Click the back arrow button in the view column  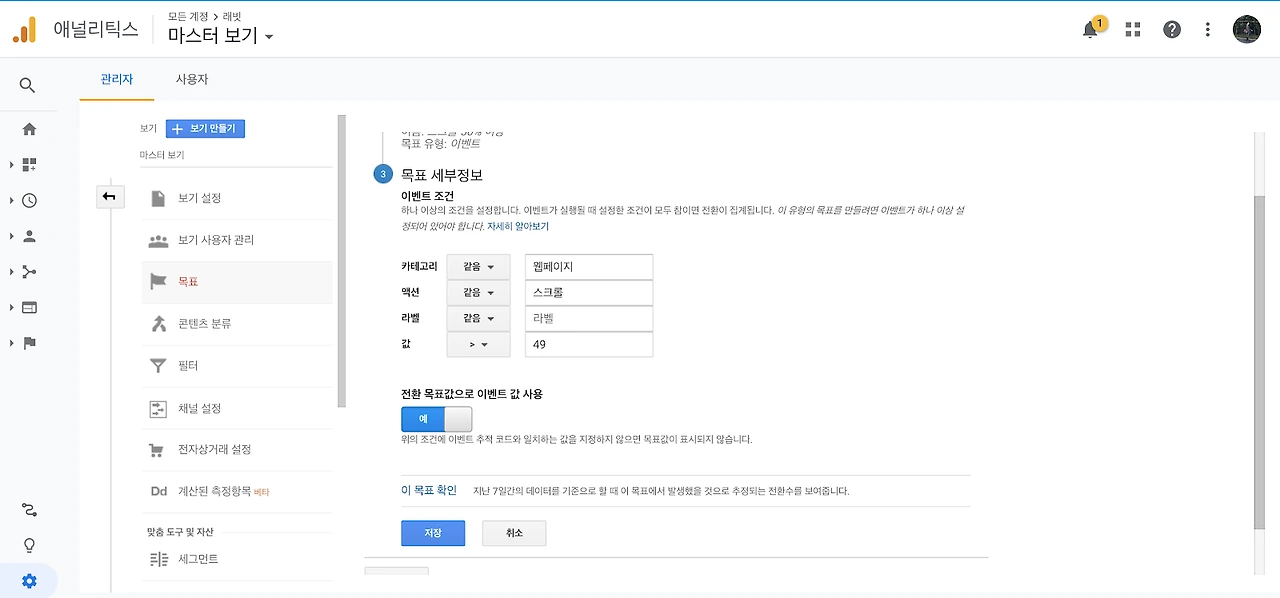click(109, 196)
